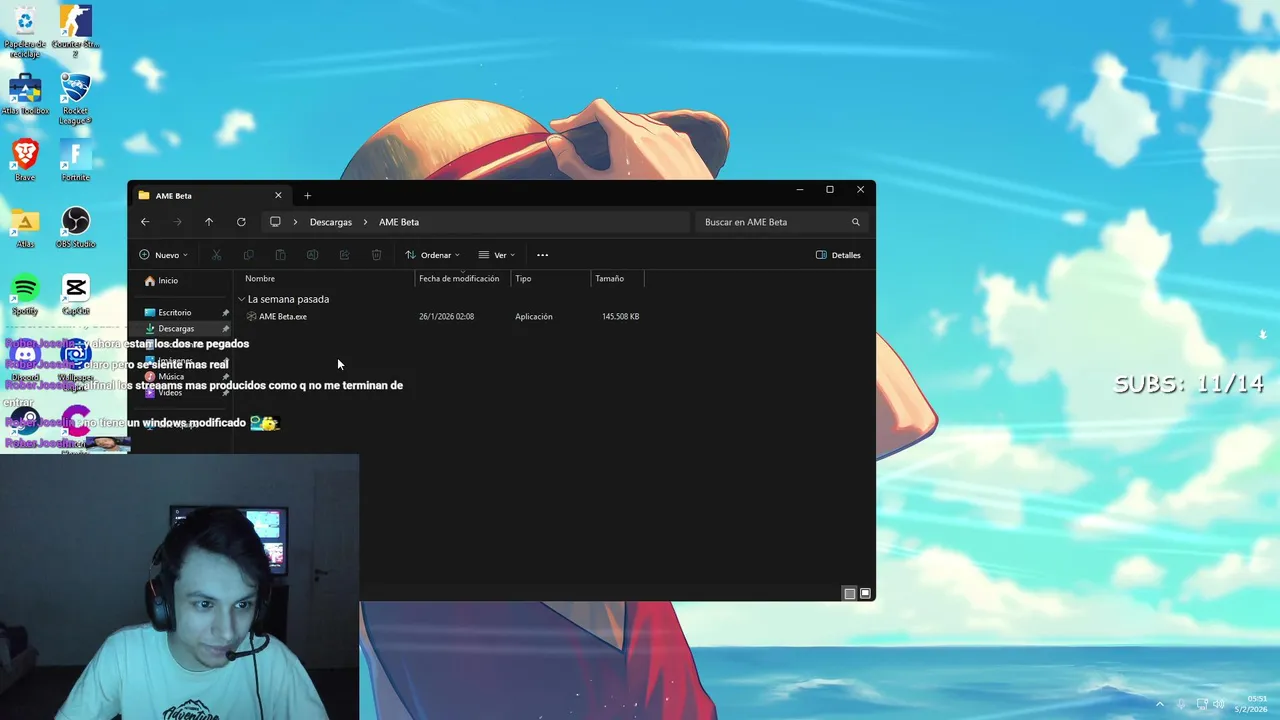Open the Papelera de reciclaje desktop icon
The image size is (1280, 720).
25,30
